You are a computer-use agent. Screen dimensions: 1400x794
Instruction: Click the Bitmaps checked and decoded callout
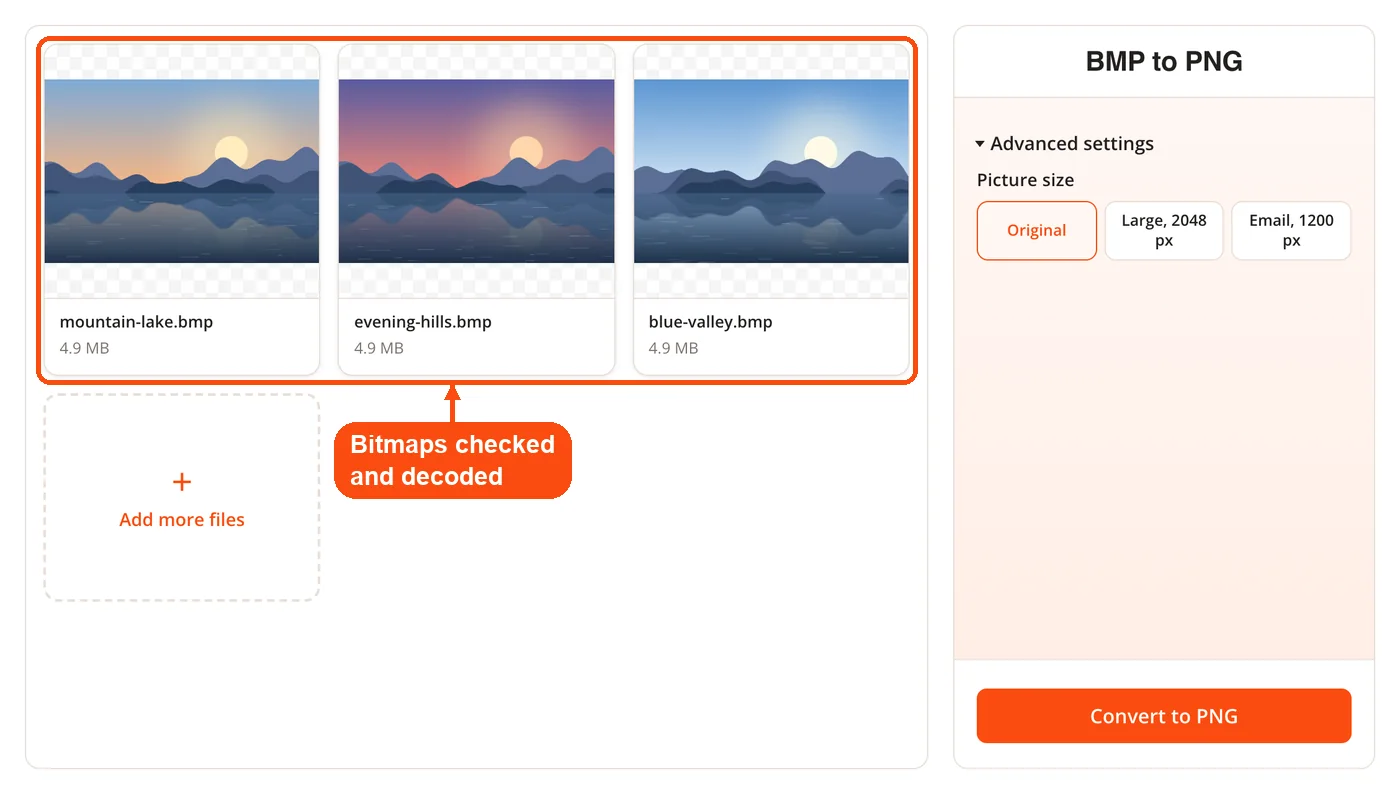(x=452, y=460)
